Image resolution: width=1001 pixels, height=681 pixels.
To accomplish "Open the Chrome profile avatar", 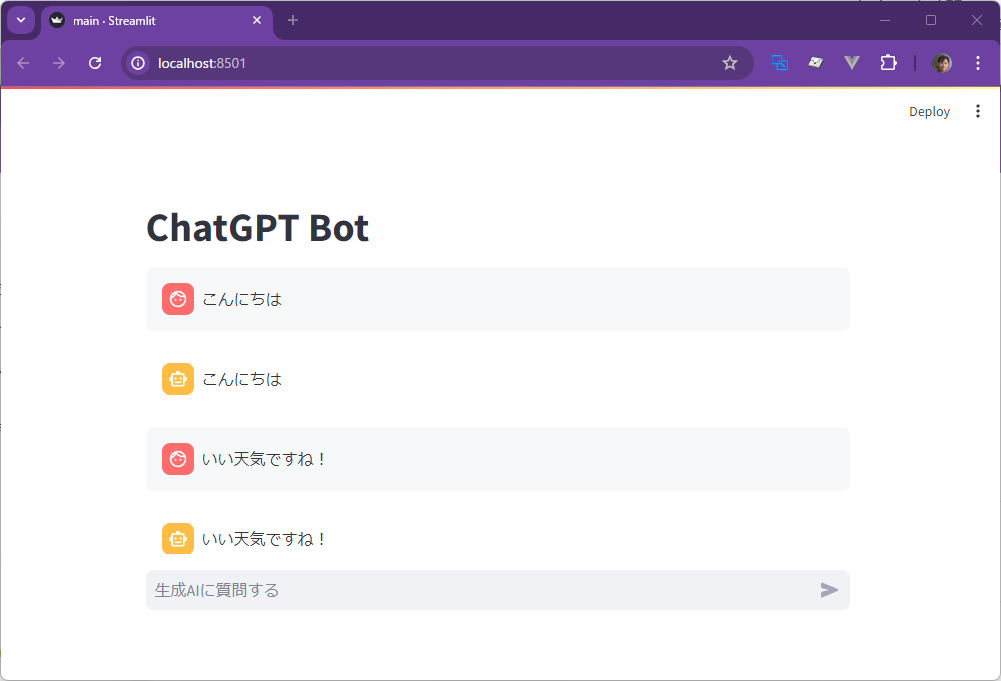I will [942, 63].
